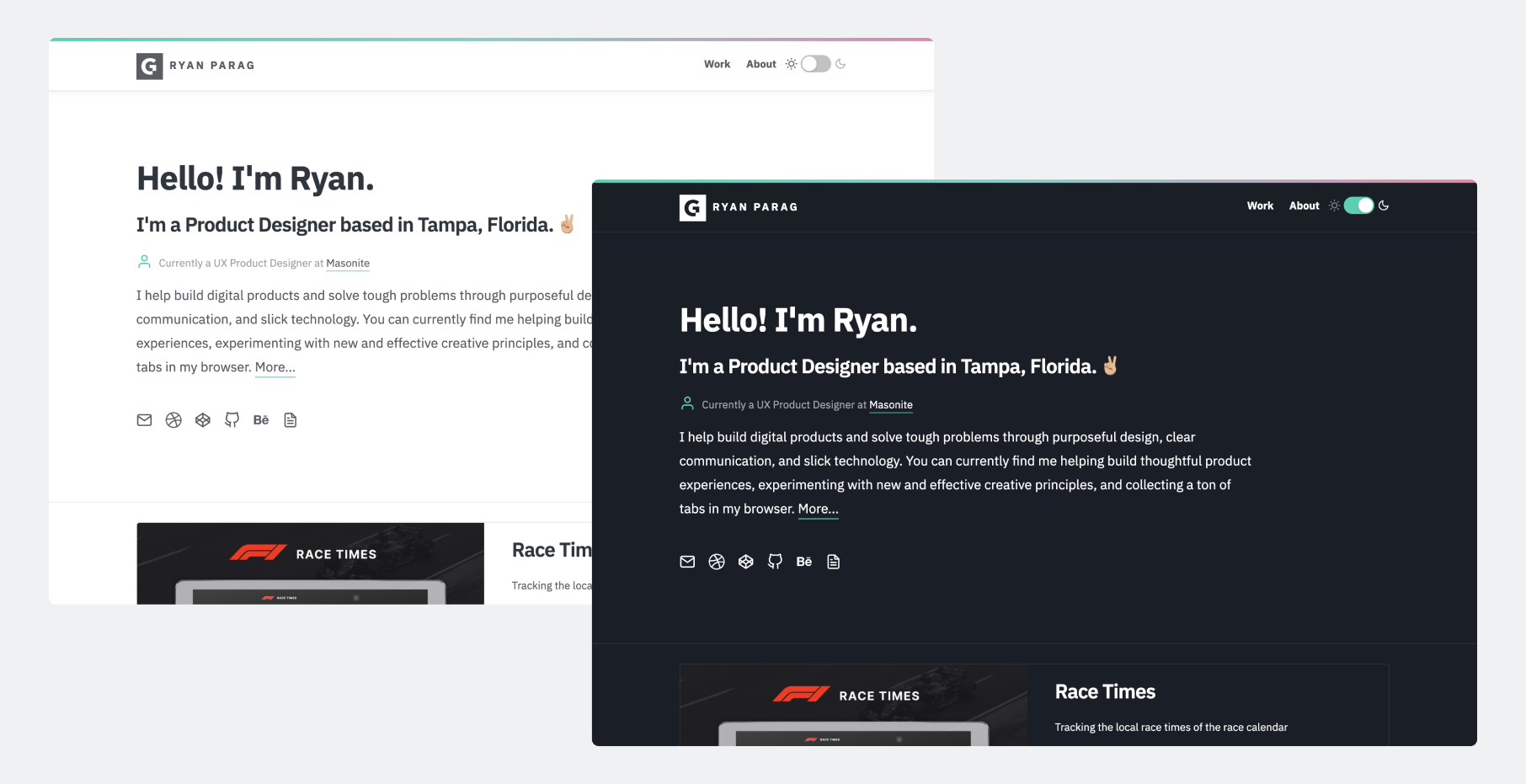Open Work menu in dark window

(x=1260, y=205)
